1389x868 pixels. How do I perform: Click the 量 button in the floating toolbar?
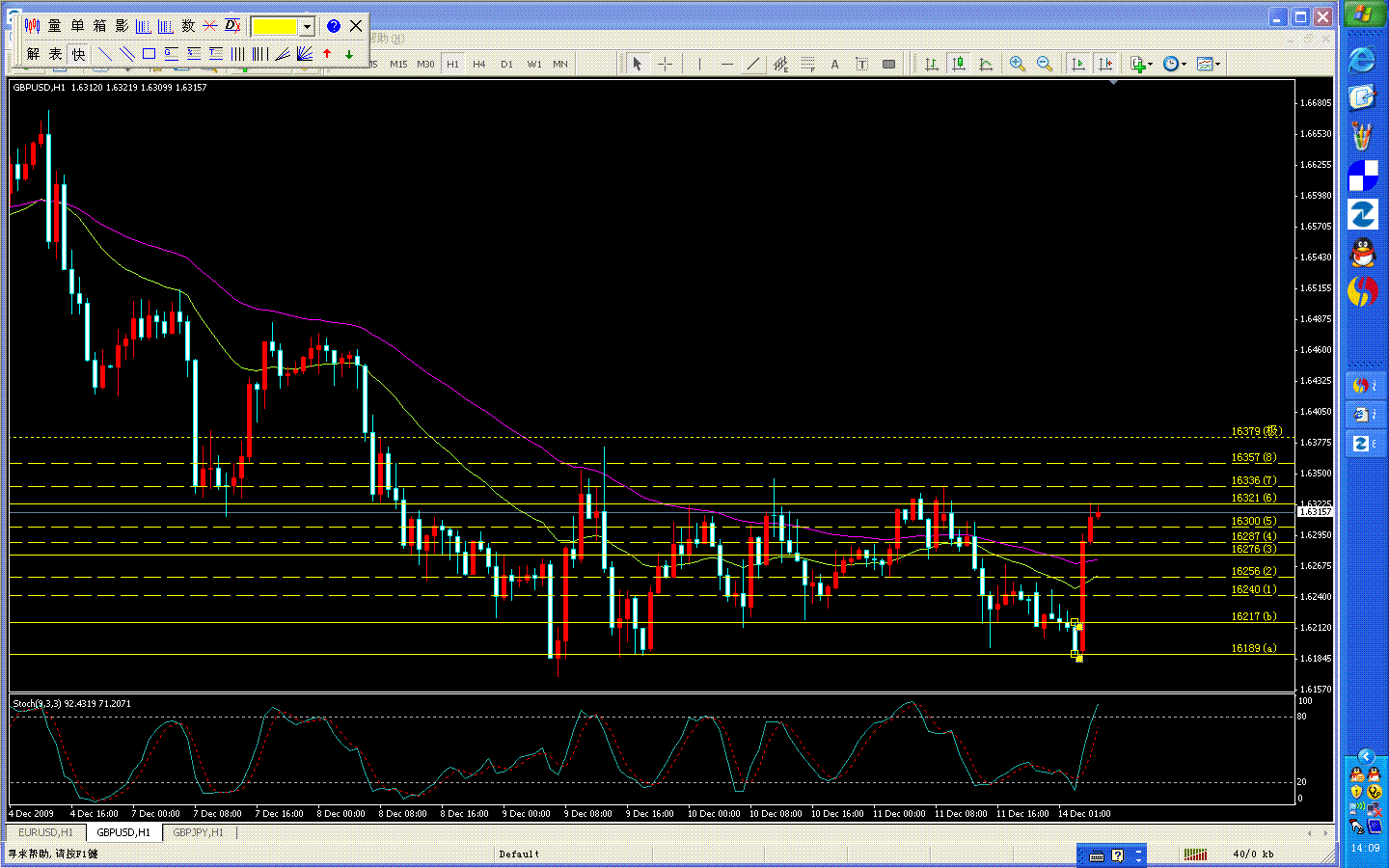coord(55,26)
